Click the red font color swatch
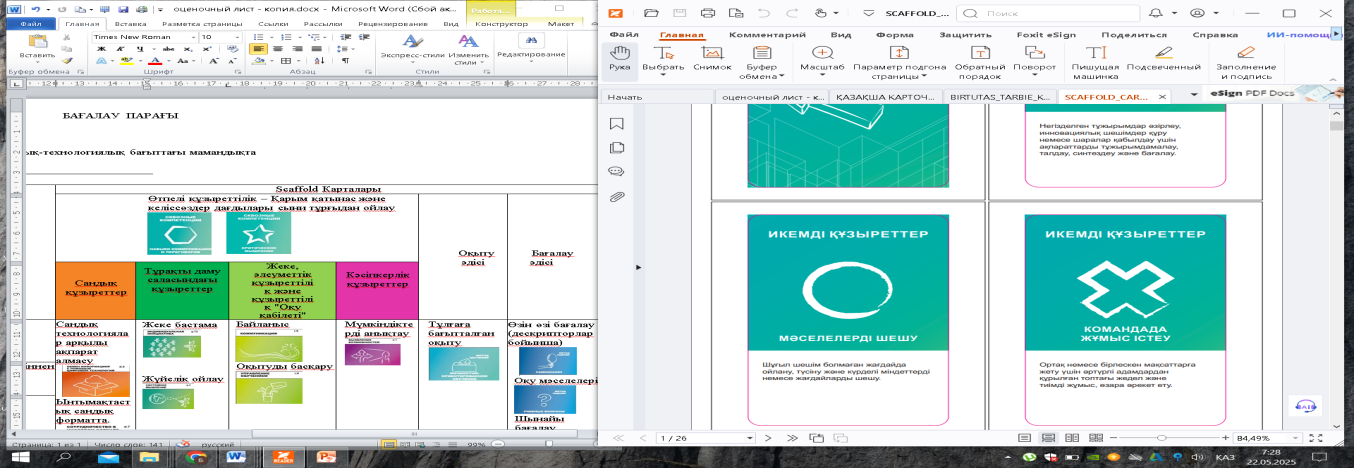This screenshot has width=1354, height=468. pos(154,60)
